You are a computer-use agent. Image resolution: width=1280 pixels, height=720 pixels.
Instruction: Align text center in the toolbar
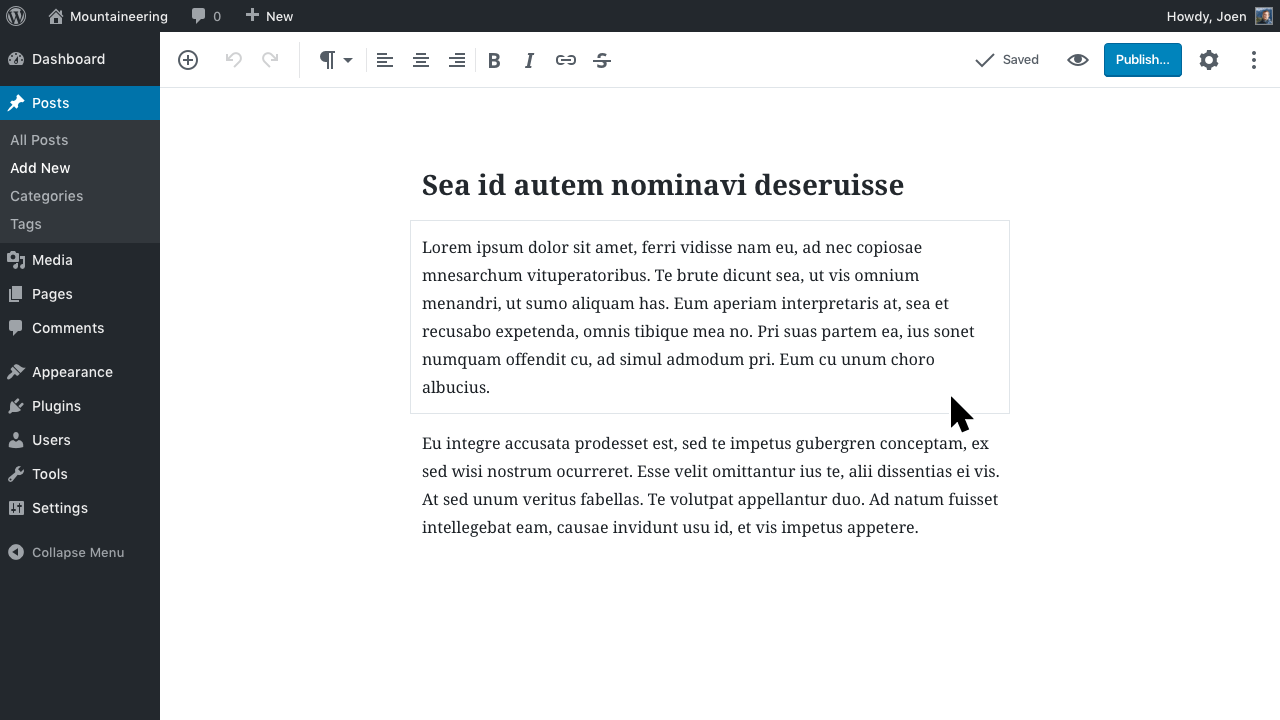pyautogui.click(x=421, y=60)
